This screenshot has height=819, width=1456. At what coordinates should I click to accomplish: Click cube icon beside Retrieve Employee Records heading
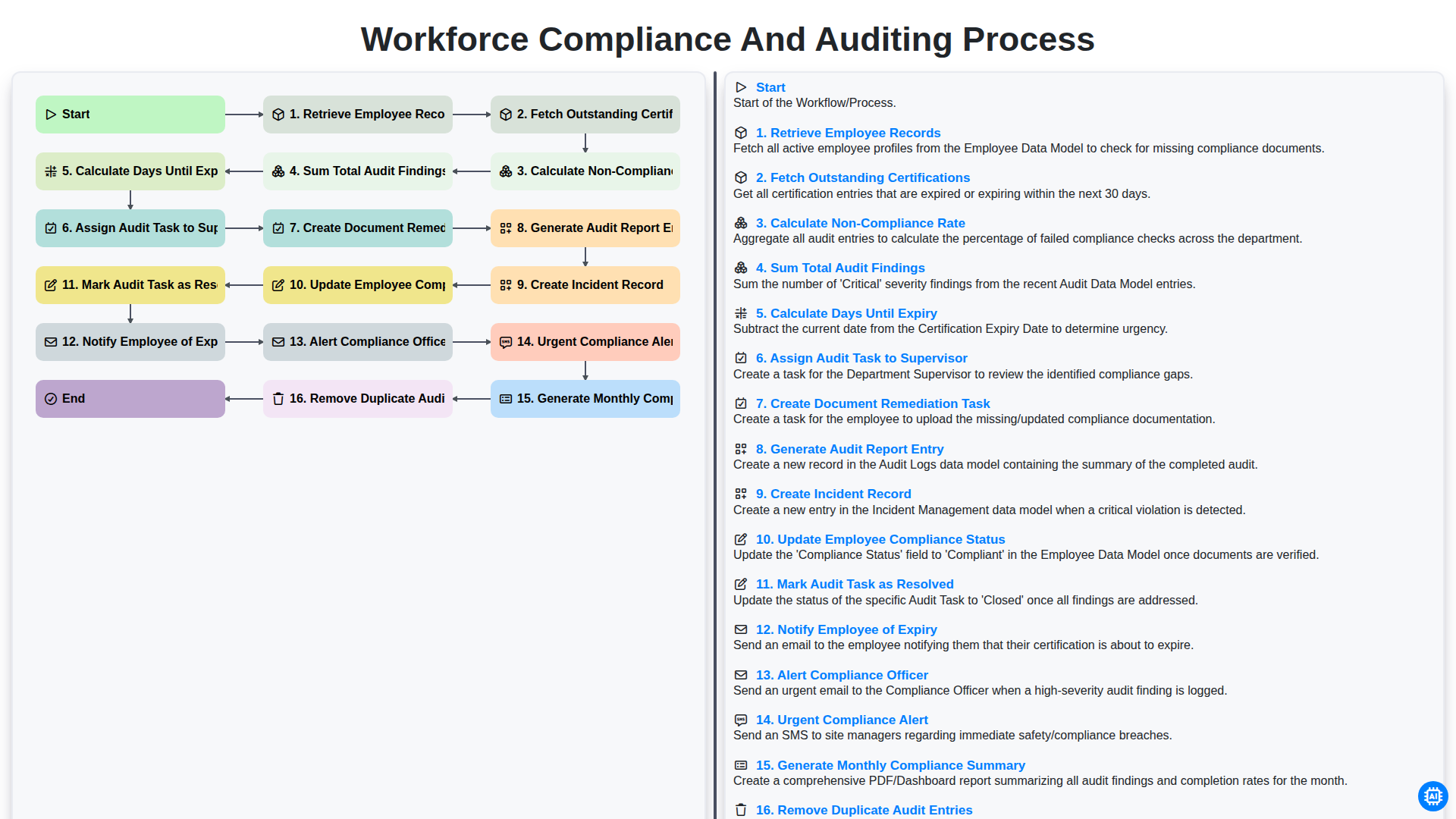pos(741,133)
